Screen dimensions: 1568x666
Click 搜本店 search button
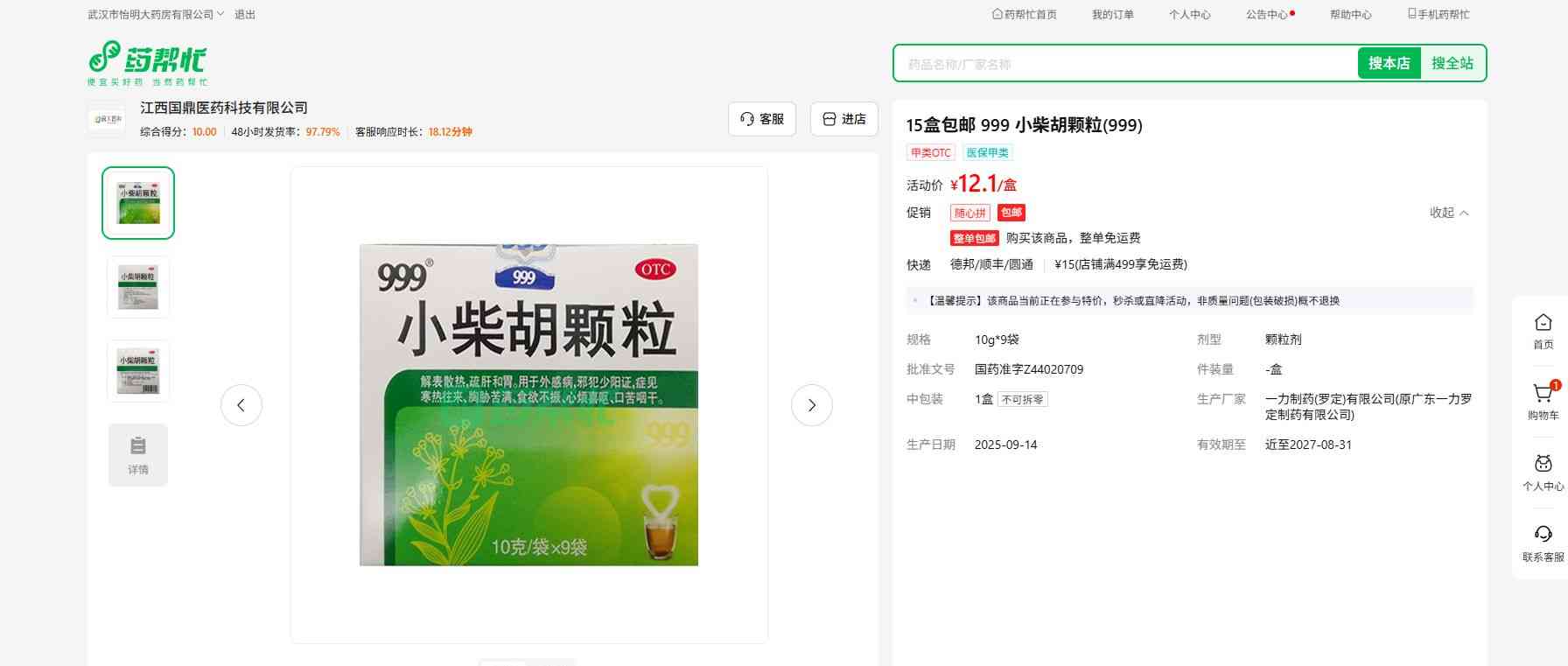pyautogui.click(x=1389, y=63)
